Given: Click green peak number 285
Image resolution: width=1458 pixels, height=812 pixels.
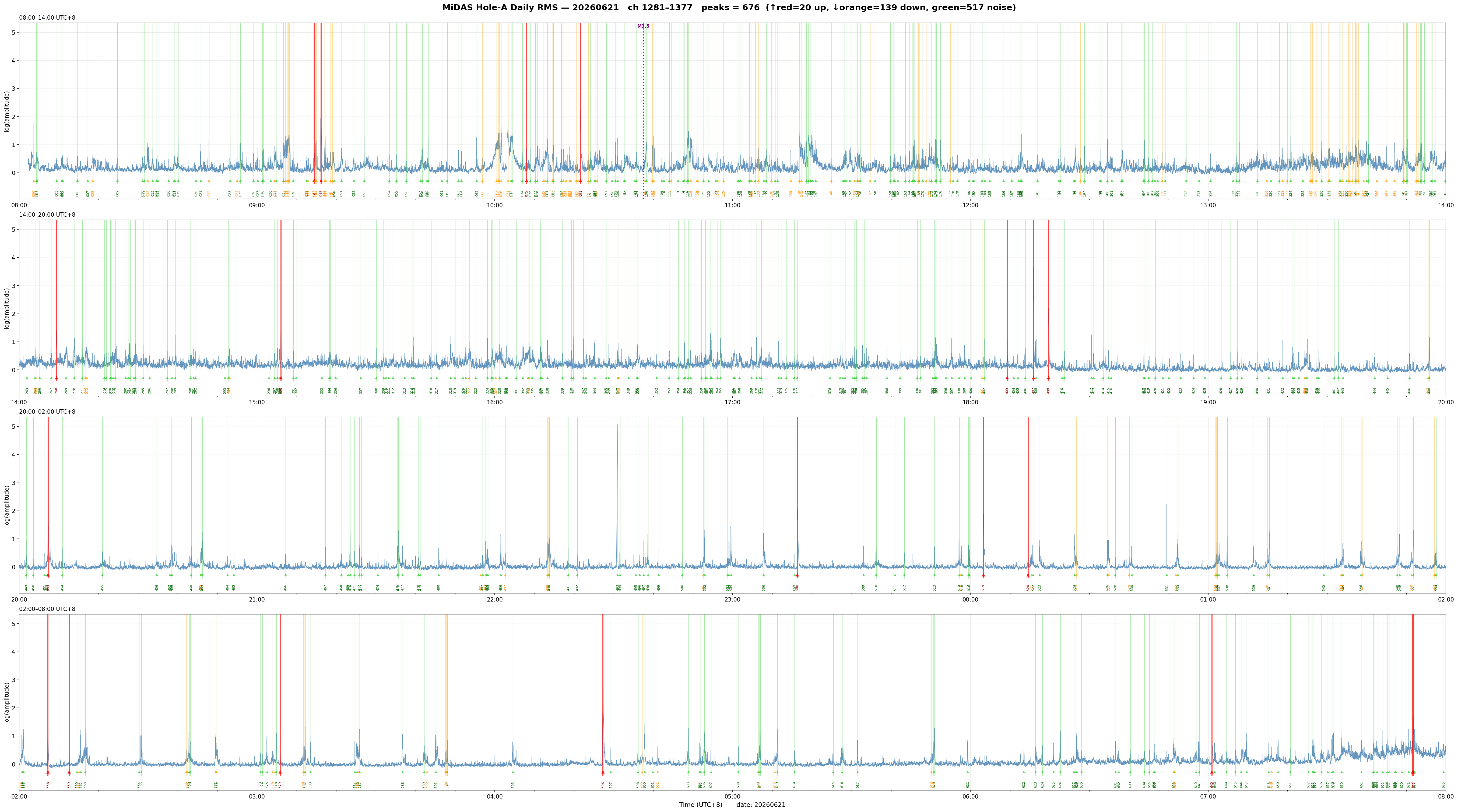Looking at the screenshot, I should (143, 391).
